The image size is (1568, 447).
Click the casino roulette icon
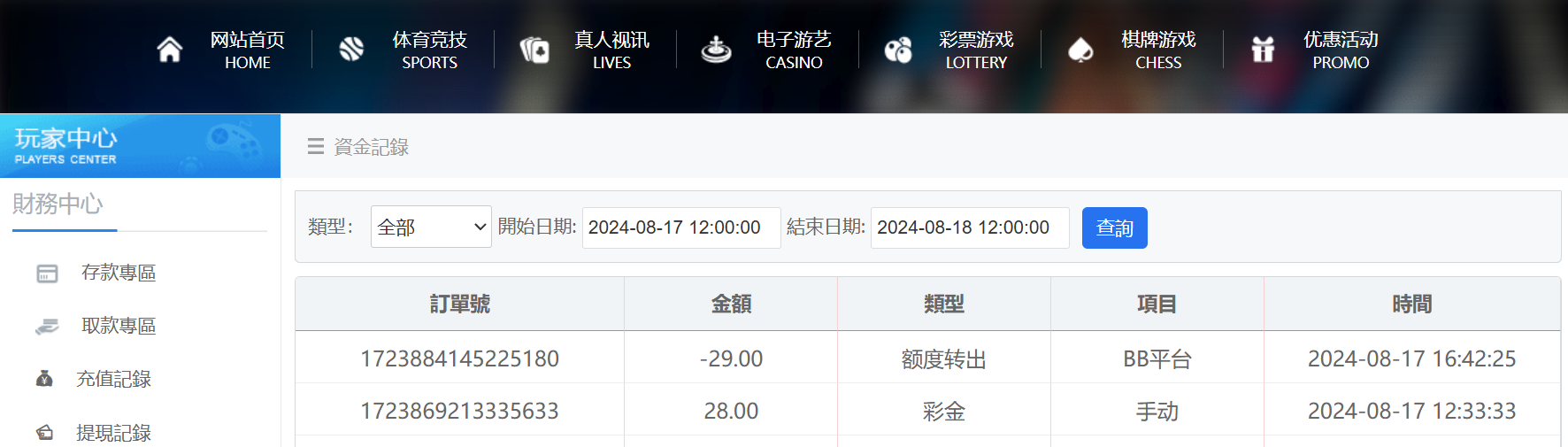click(x=716, y=50)
